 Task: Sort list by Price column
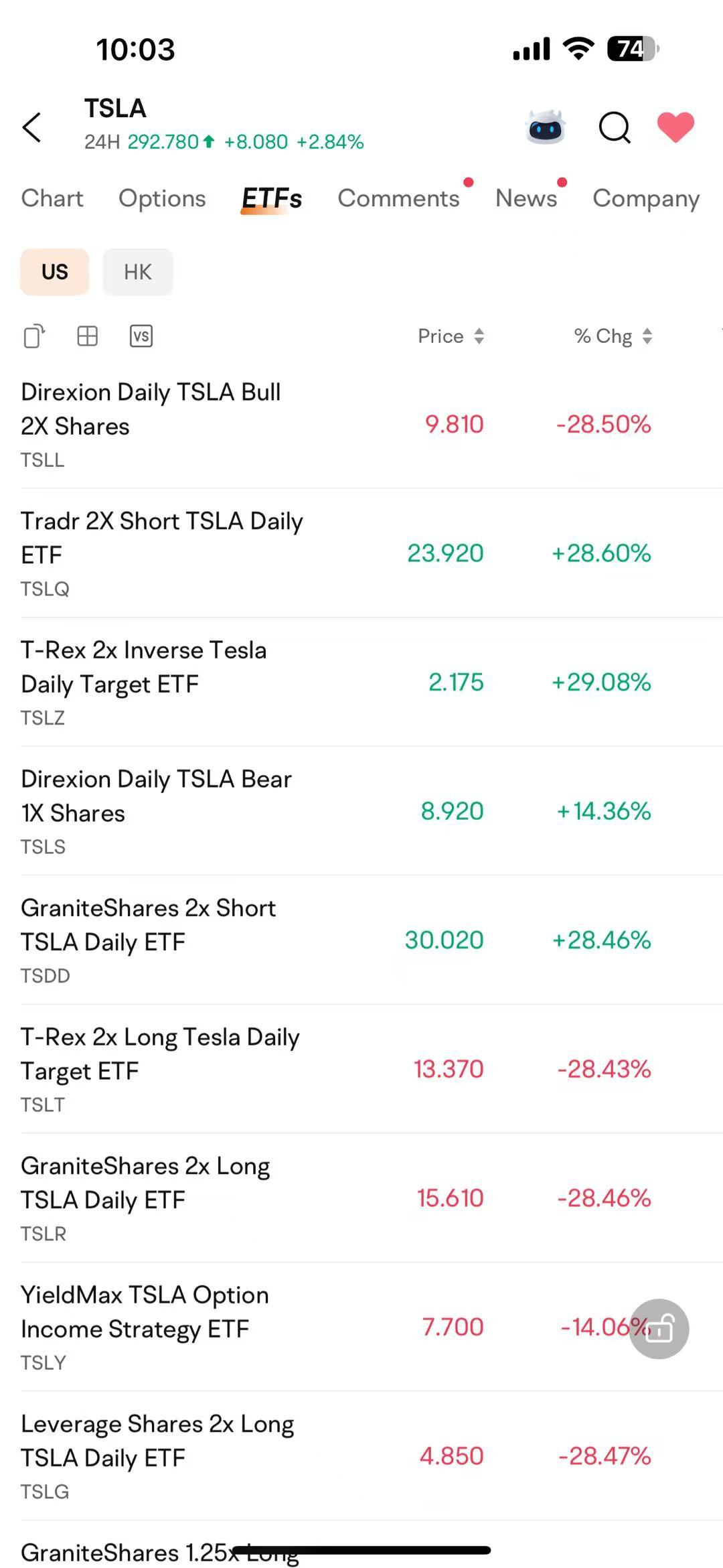(x=451, y=336)
